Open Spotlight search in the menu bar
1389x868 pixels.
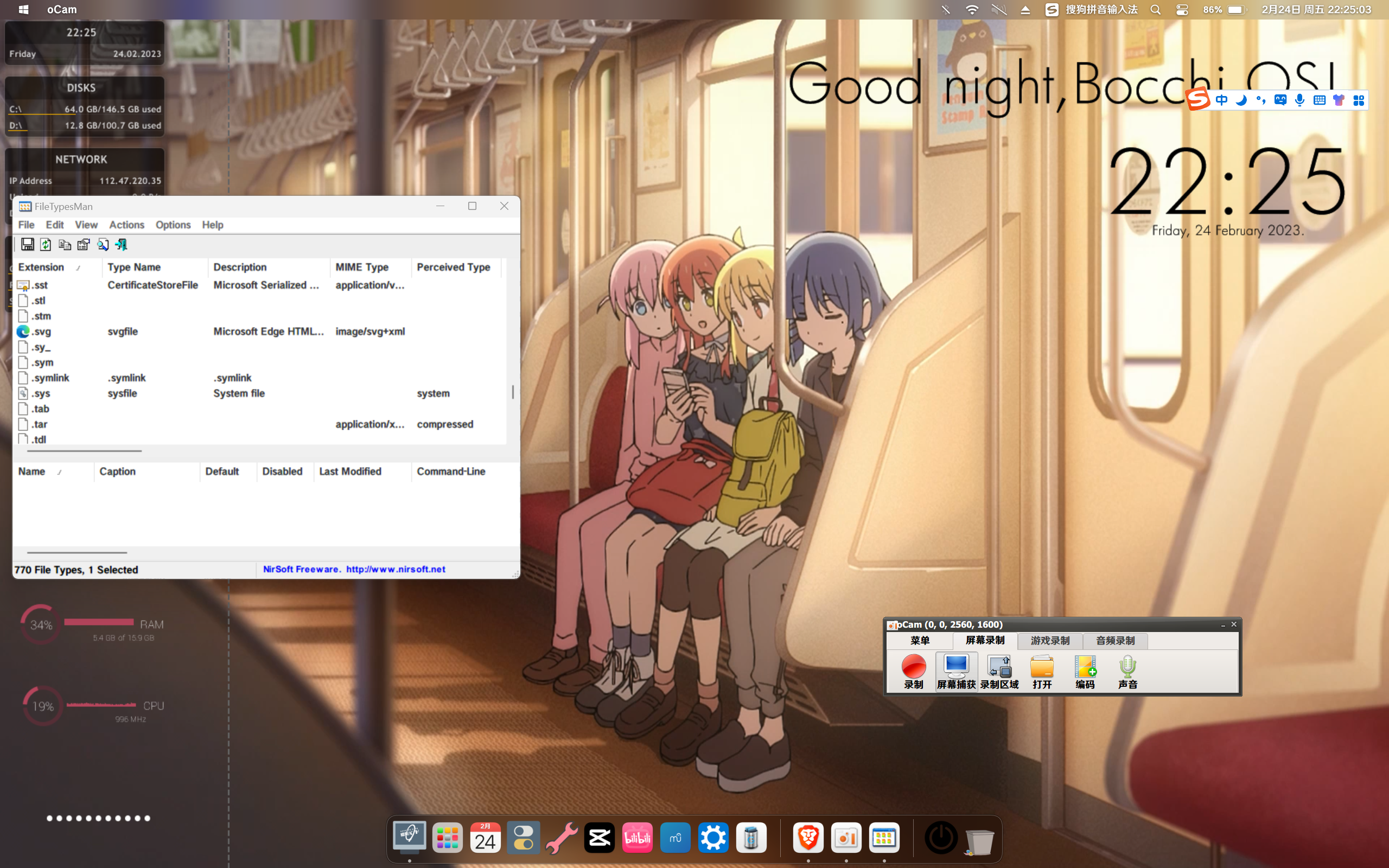pyautogui.click(x=1155, y=10)
